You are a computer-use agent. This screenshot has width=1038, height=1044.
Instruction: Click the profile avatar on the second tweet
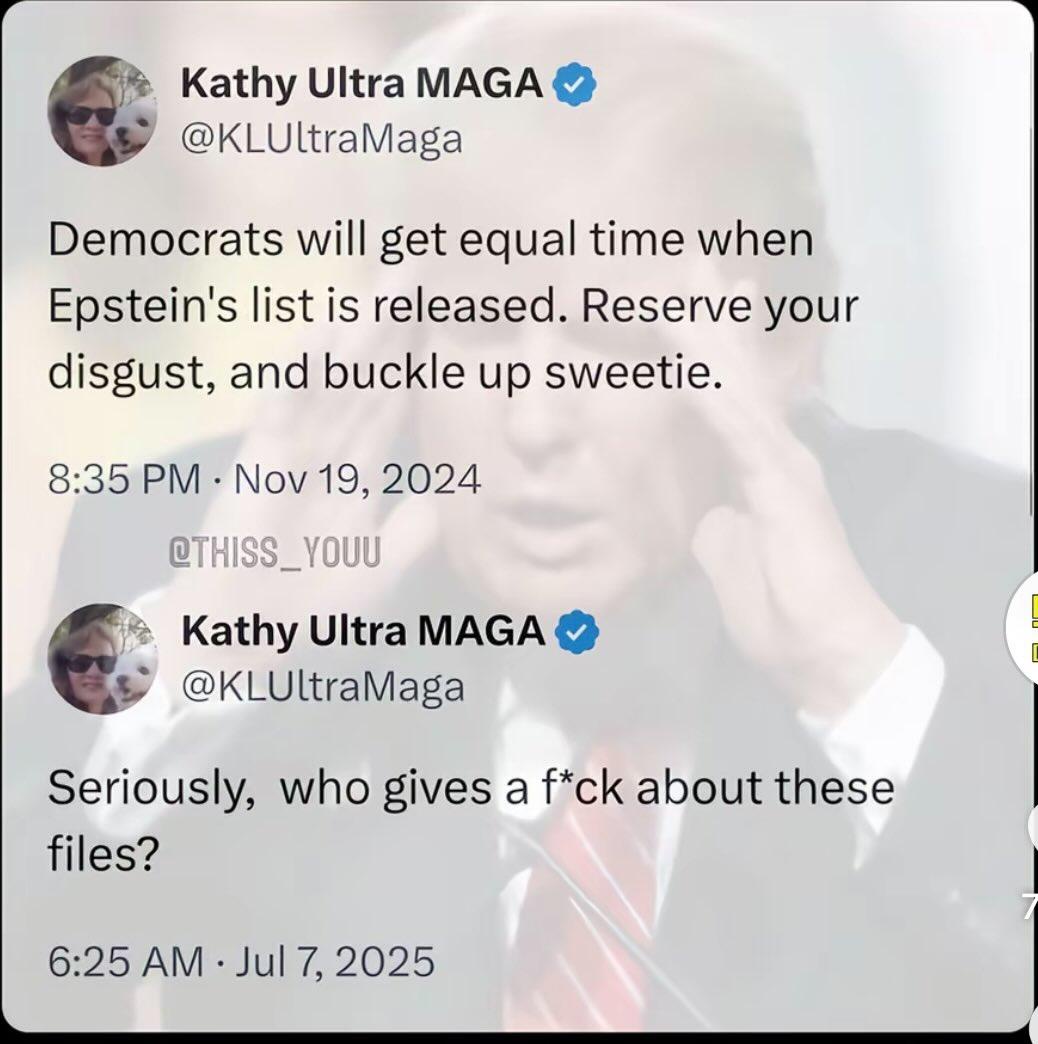[x=100, y=657]
